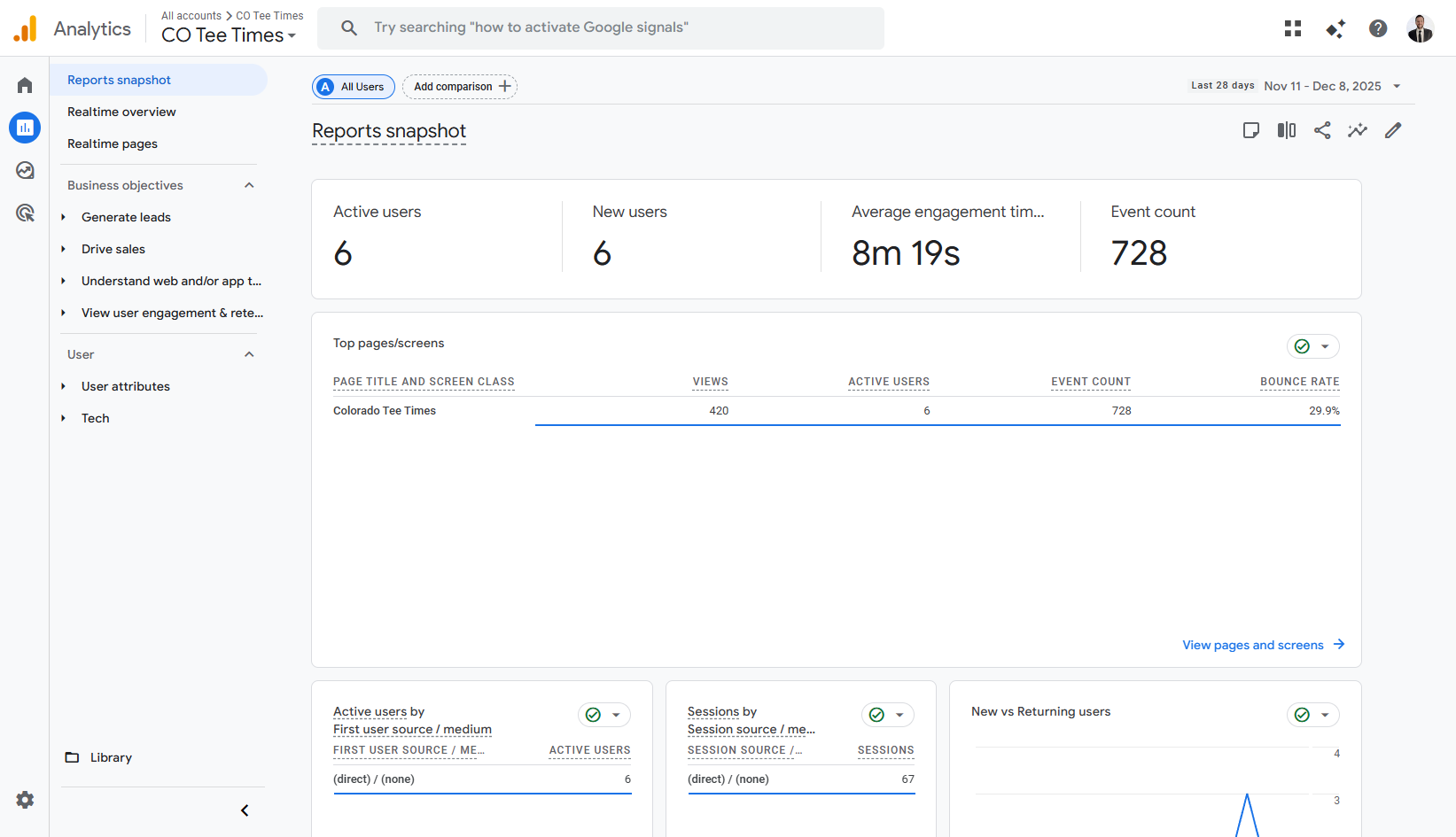Switch to Realtime overview in sidebar
Screen dimensions: 1456x837
coord(121,112)
